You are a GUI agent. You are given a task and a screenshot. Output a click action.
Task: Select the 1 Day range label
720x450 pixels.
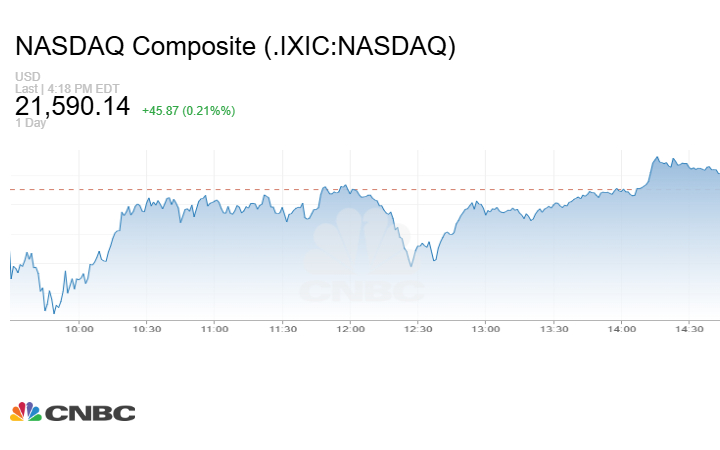pos(31,123)
